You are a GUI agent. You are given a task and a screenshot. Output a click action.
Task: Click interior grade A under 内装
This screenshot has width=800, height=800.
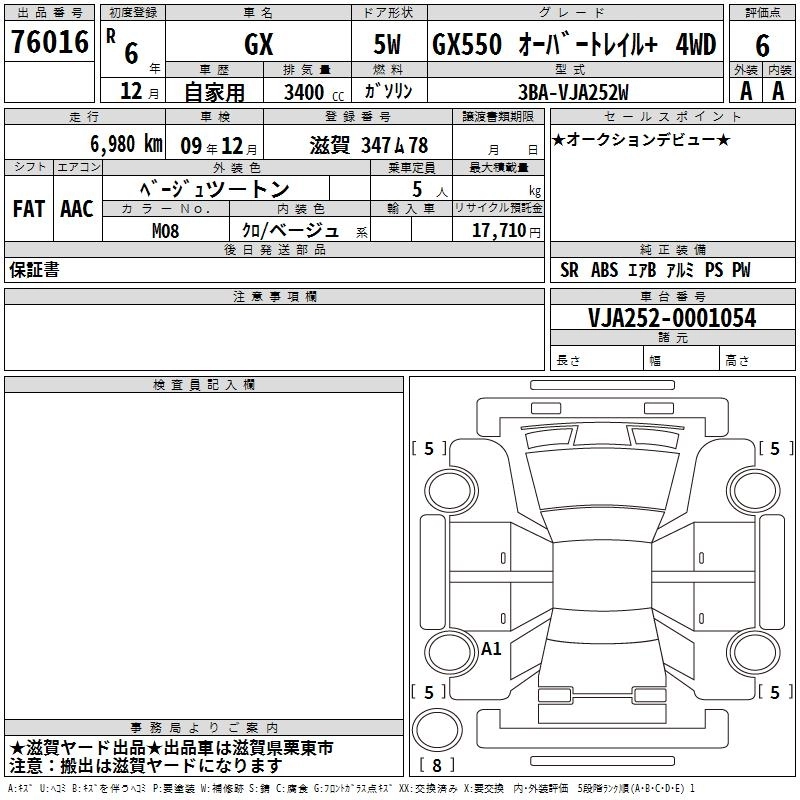778,91
